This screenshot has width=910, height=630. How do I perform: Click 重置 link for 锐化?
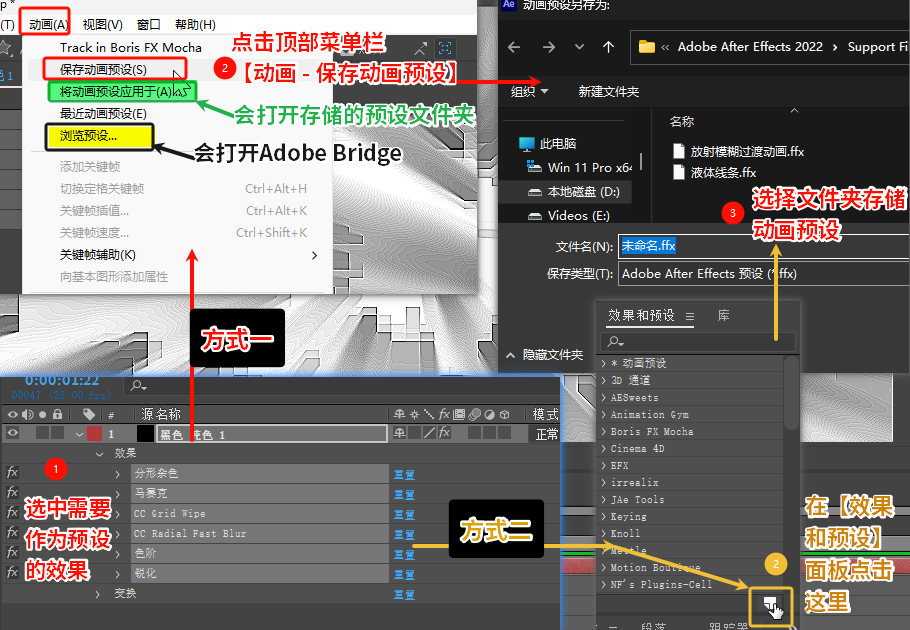pyautogui.click(x=404, y=574)
